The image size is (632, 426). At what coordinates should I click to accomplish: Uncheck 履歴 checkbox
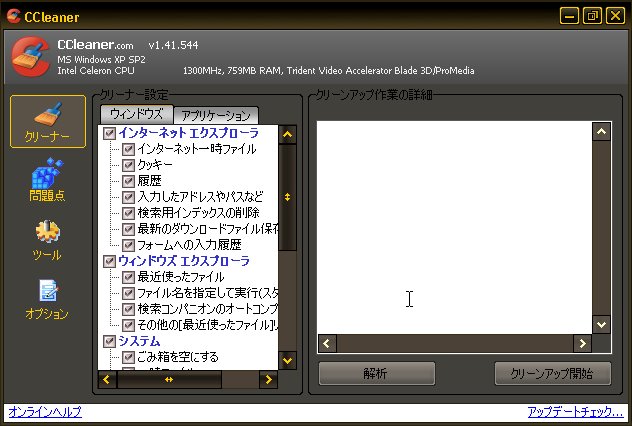[x=128, y=181]
